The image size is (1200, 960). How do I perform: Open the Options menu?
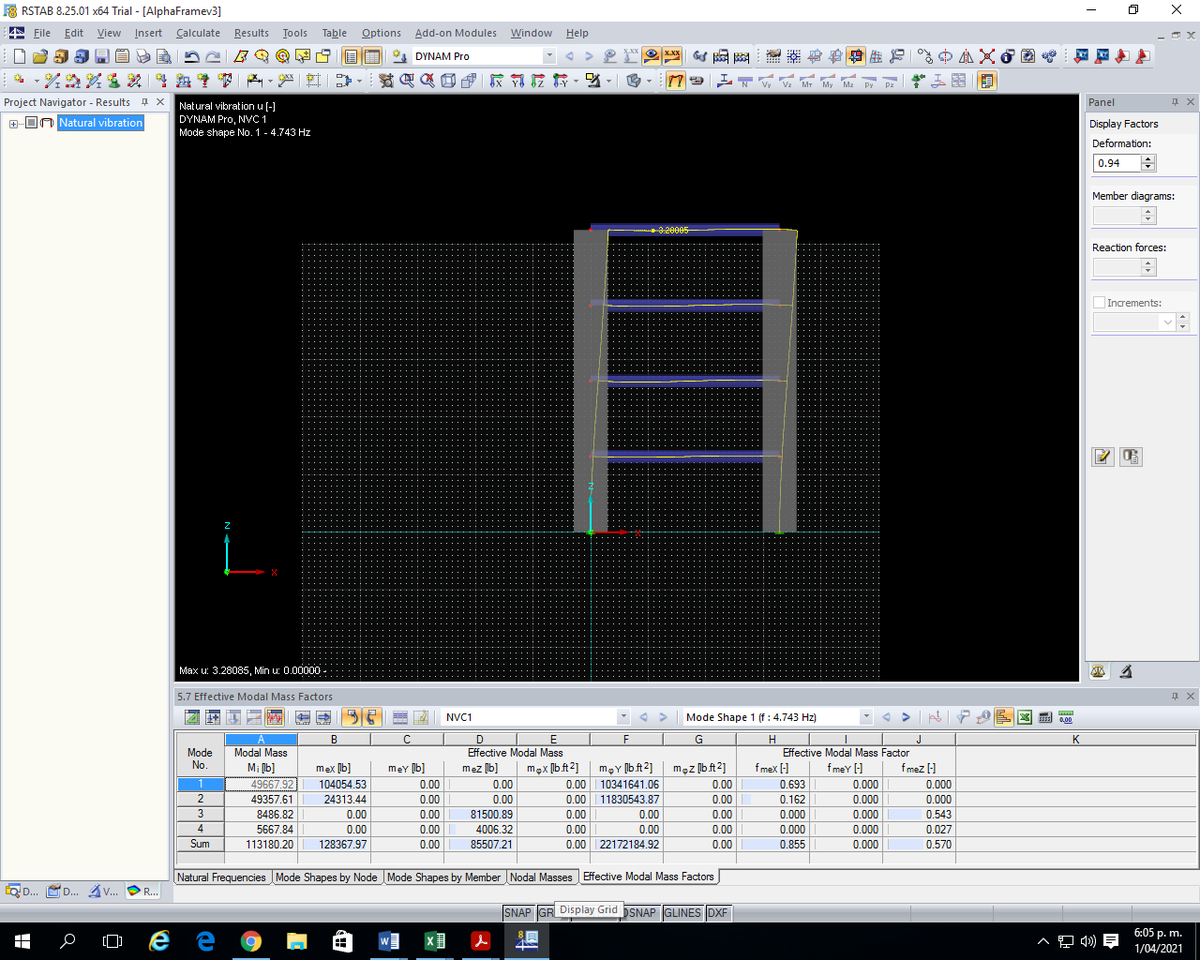[381, 33]
